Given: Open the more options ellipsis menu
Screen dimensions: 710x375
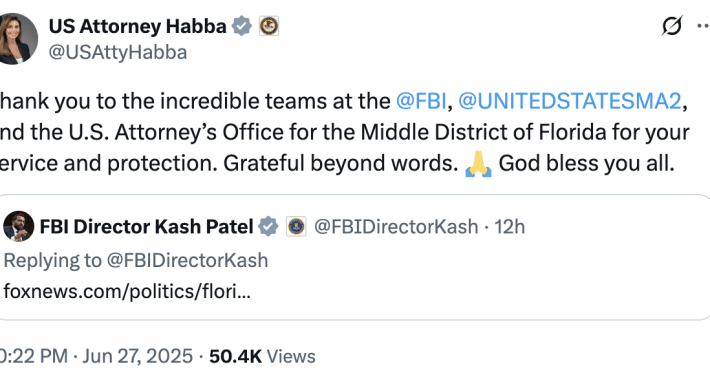Looking at the screenshot, I should coord(704,26).
